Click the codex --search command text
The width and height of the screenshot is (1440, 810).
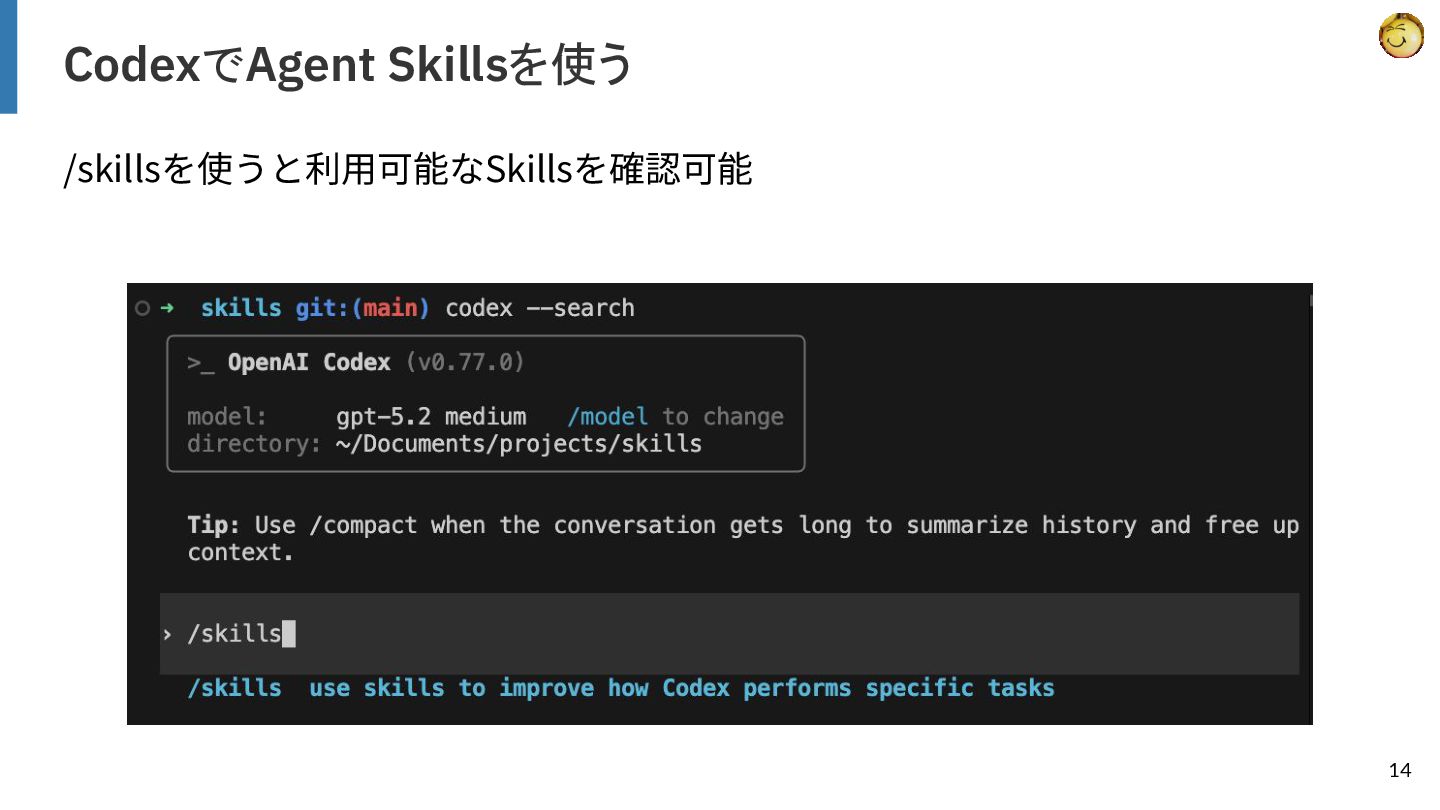click(540, 308)
